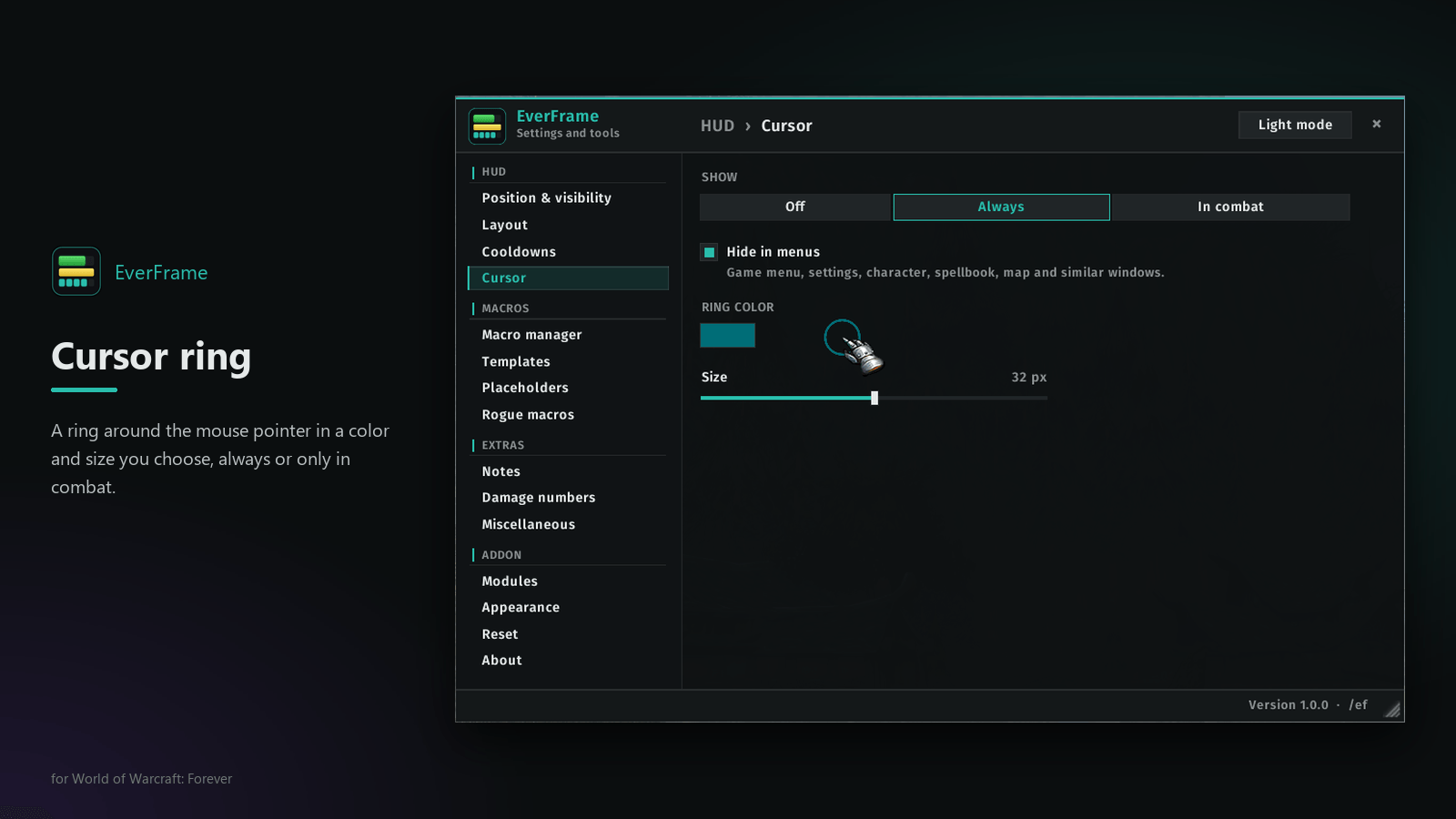Select the Always show option
Viewport: 1456px width, 819px height.
click(x=1001, y=207)
